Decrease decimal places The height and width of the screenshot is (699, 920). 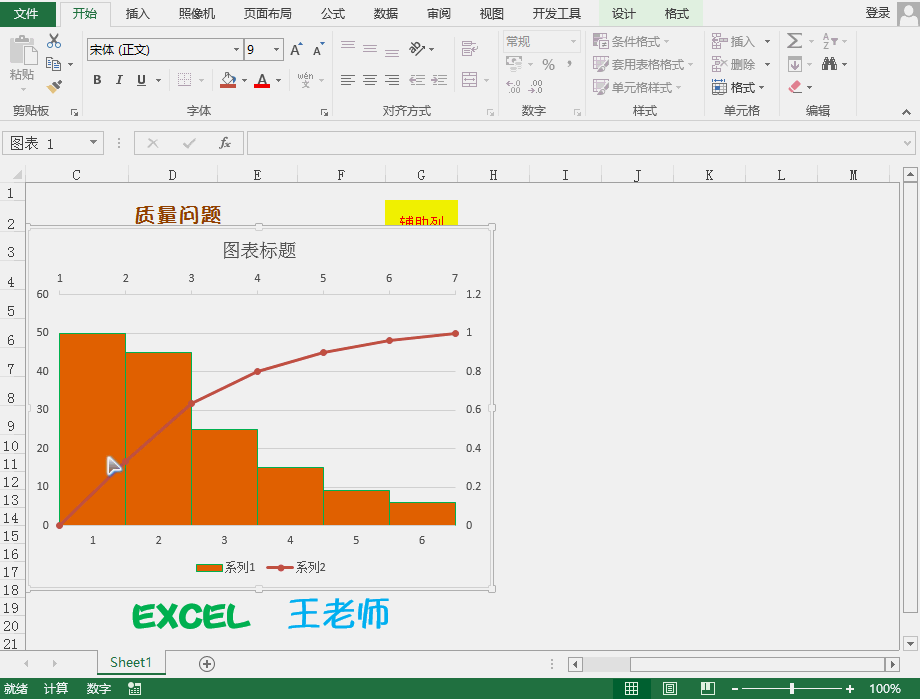point(536,87)
